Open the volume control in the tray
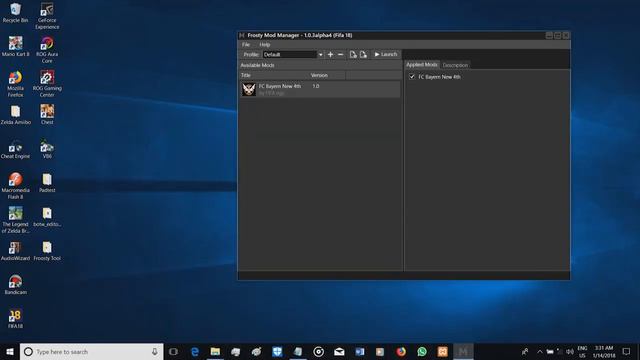This screenshot has height=360, width=640. pos(570,351)
